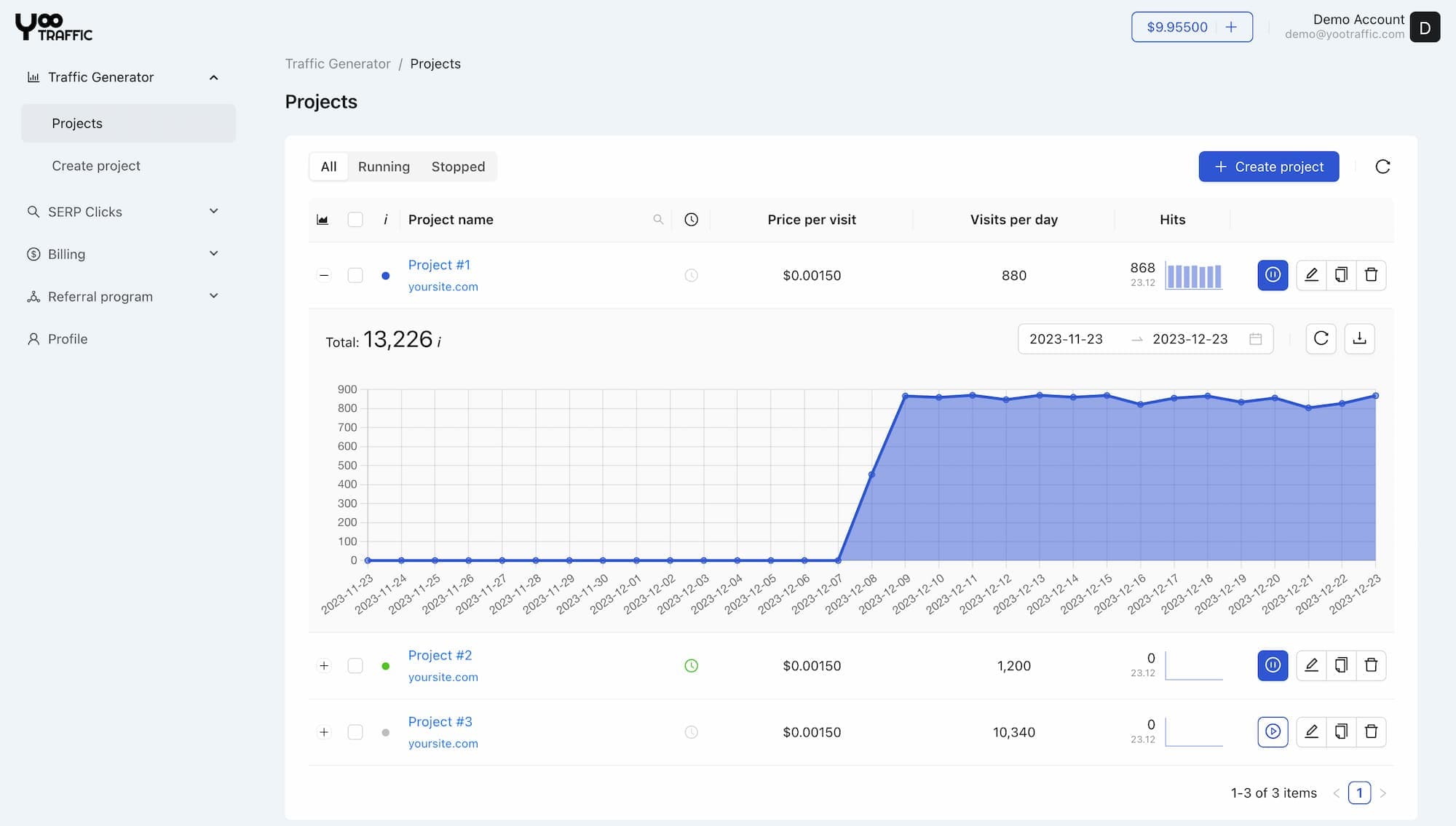Expand the Project #2 statistics row

[x=323, y=665]
